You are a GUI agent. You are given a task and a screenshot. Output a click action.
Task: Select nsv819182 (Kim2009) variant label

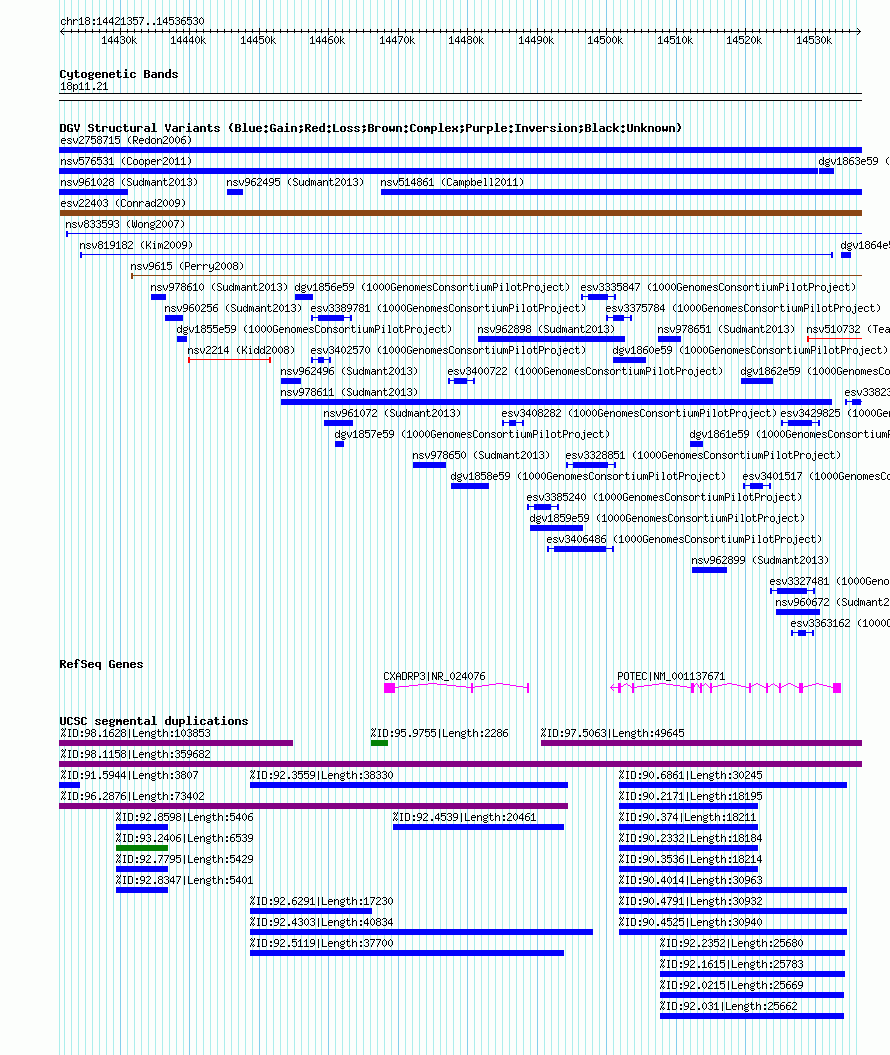click(136, 245)
